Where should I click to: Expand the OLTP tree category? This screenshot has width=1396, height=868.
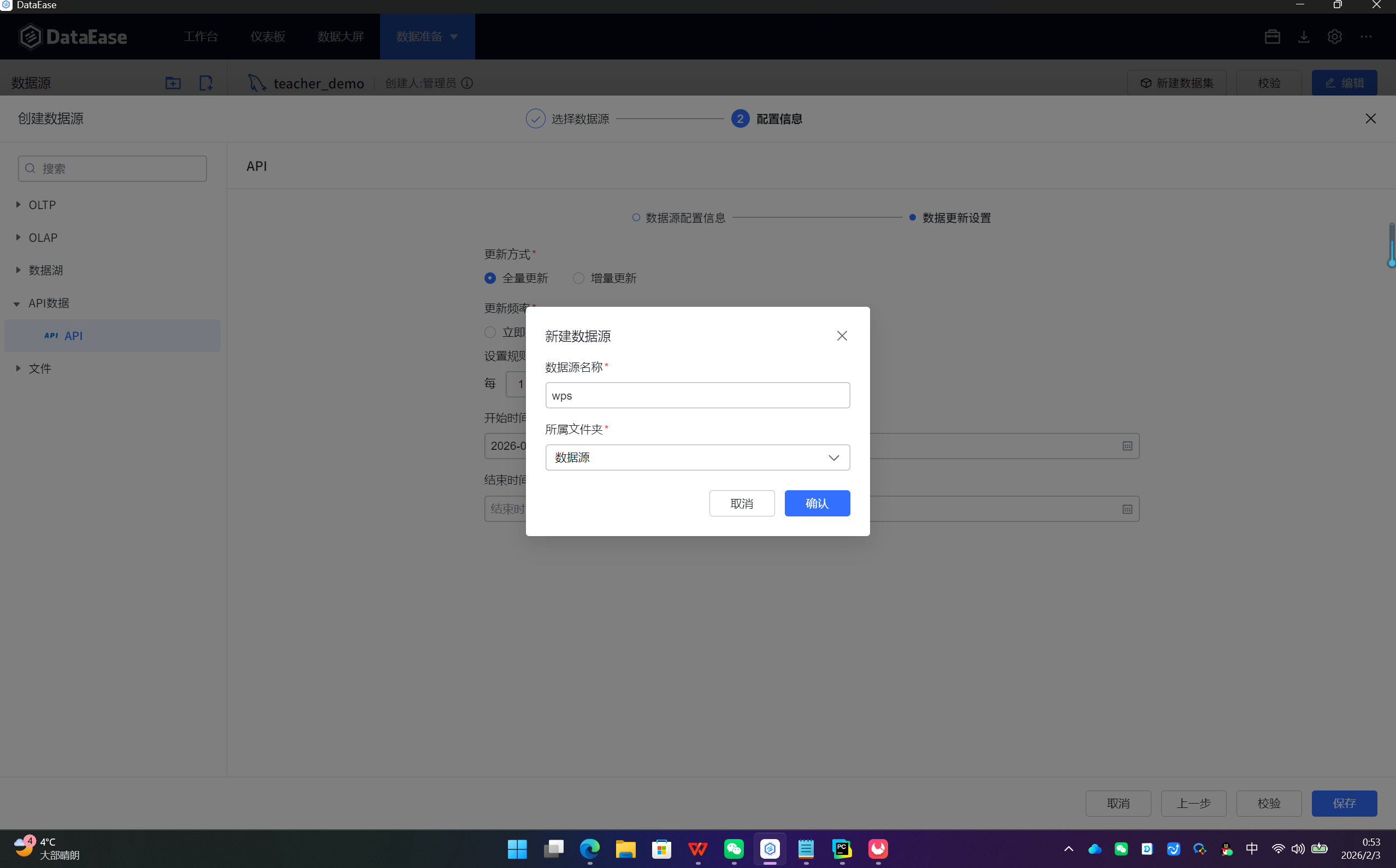pyautogui.click(x=19, y=205)
